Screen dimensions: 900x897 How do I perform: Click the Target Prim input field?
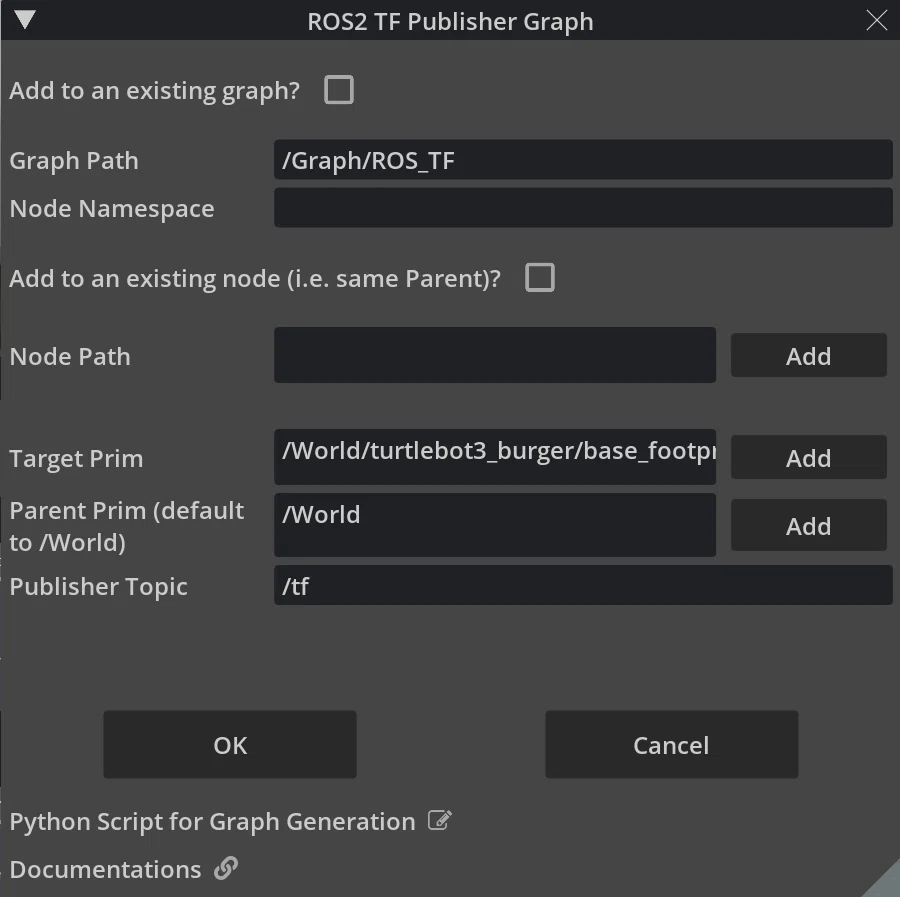[x=495, y=456]
